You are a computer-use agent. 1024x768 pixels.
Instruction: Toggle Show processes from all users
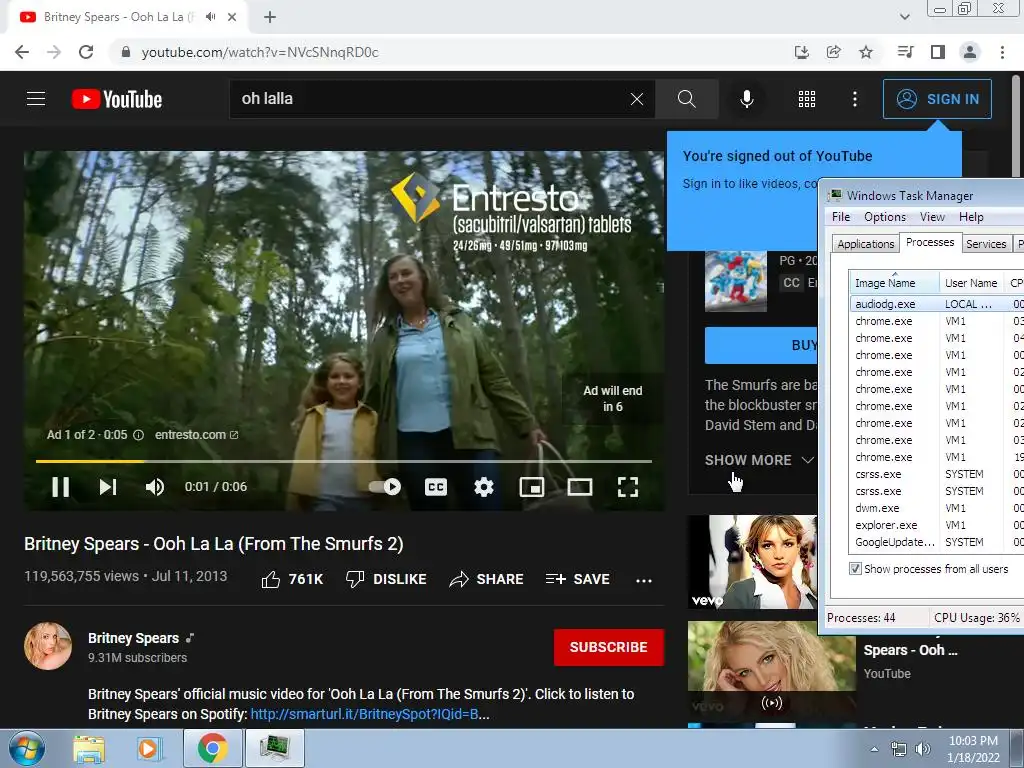(x=855, y=569)
